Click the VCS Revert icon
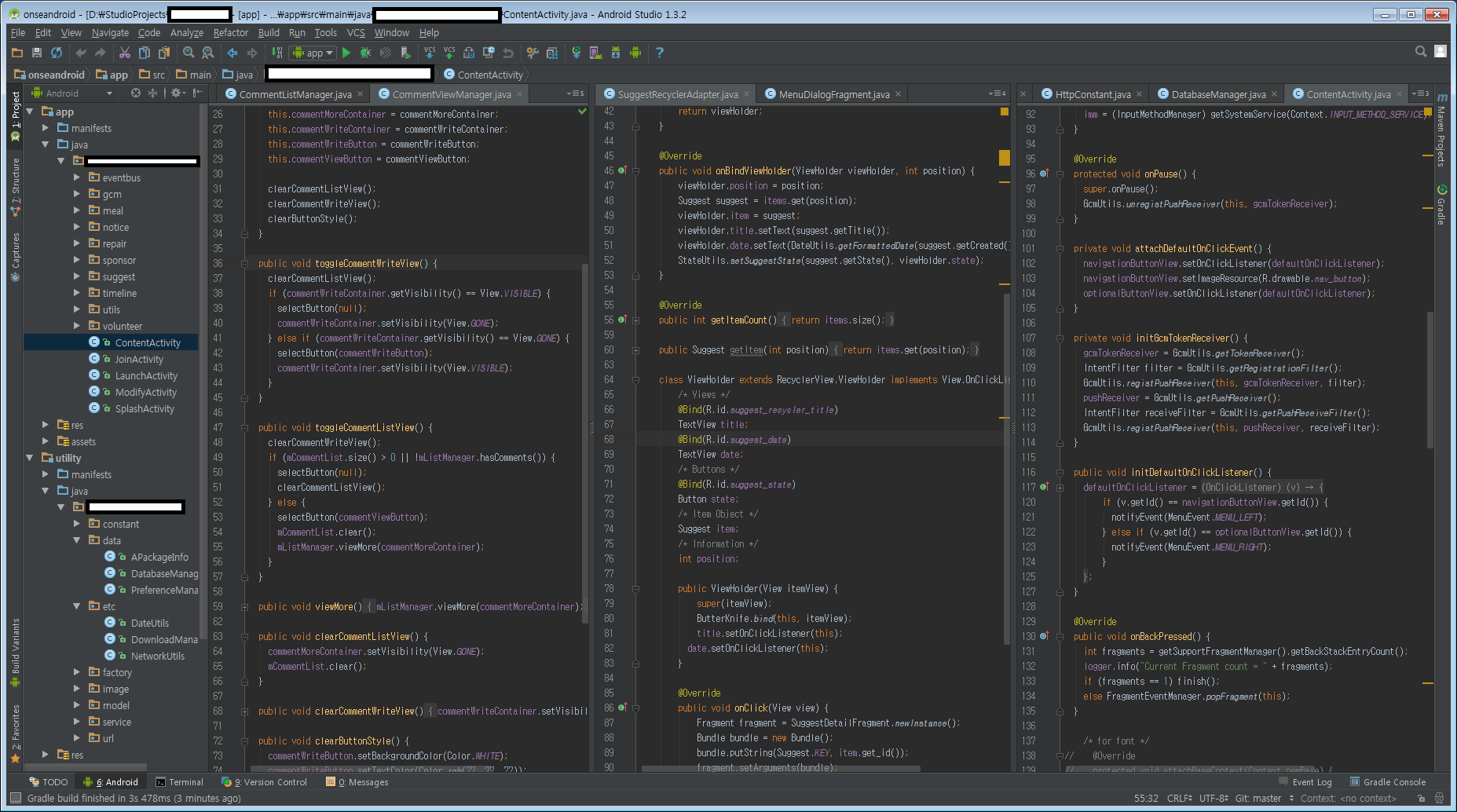 click(508, 53)
